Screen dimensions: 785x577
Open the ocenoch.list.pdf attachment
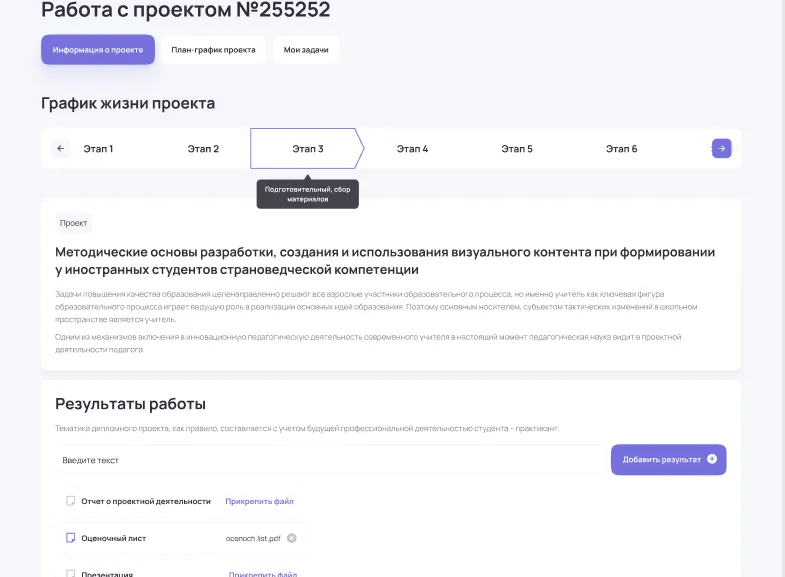click(254, 538)
